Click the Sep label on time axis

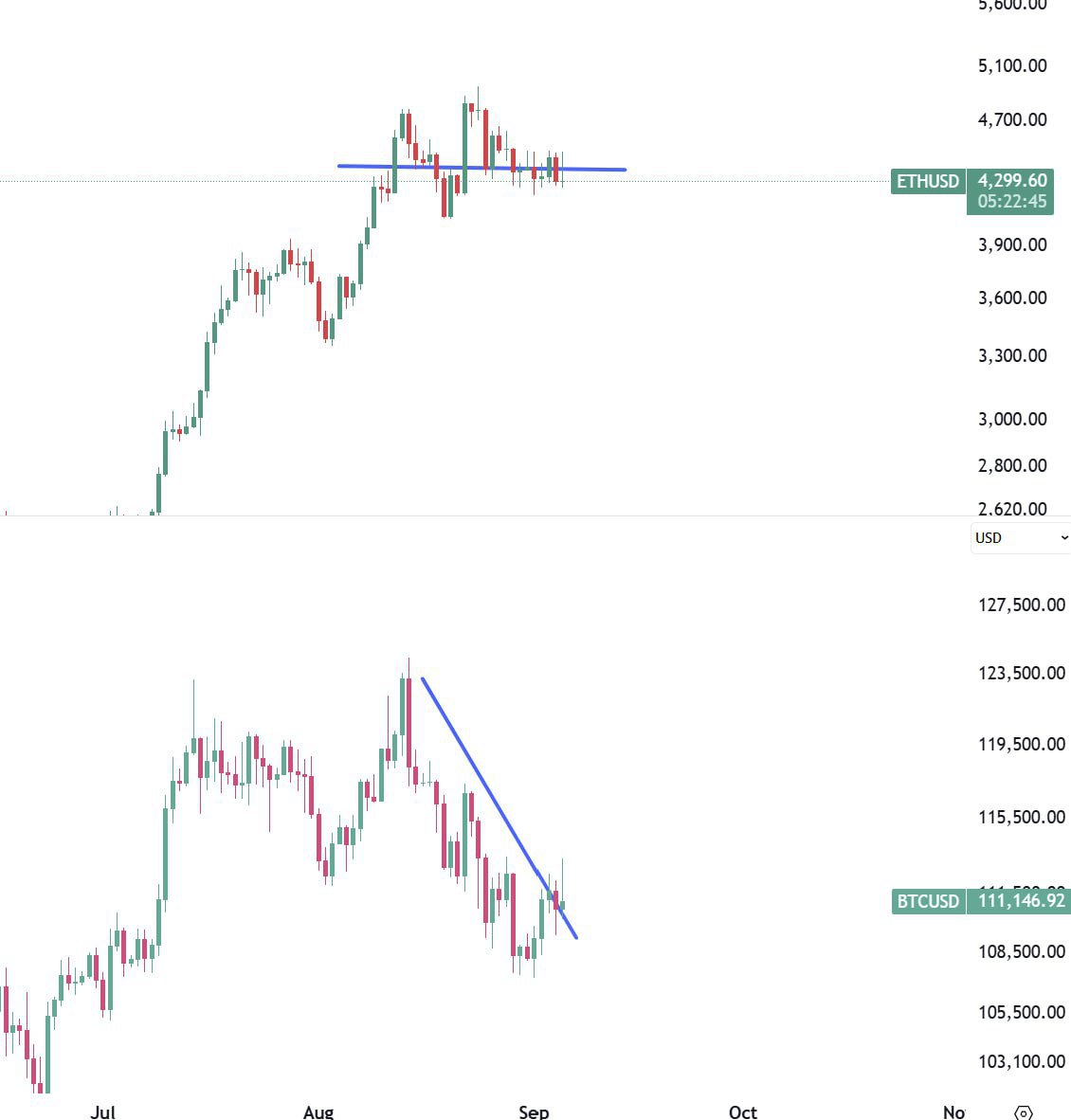point(534,1111)
